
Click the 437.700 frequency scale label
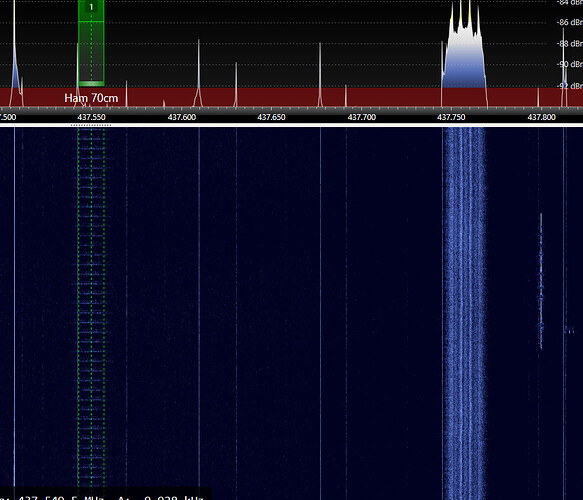(362, 117)
